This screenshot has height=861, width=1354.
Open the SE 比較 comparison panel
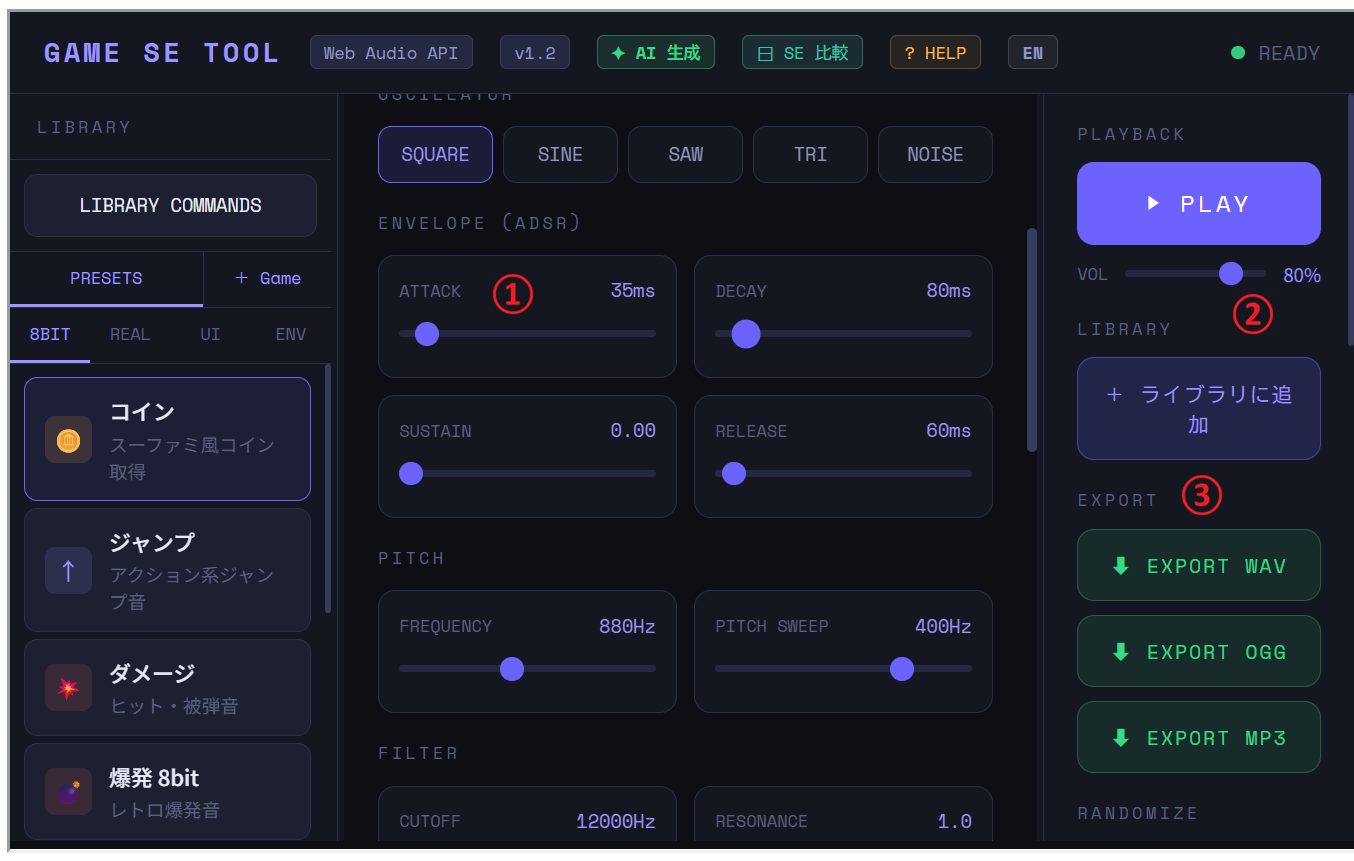pyautogui.click(x=802, y=53)
